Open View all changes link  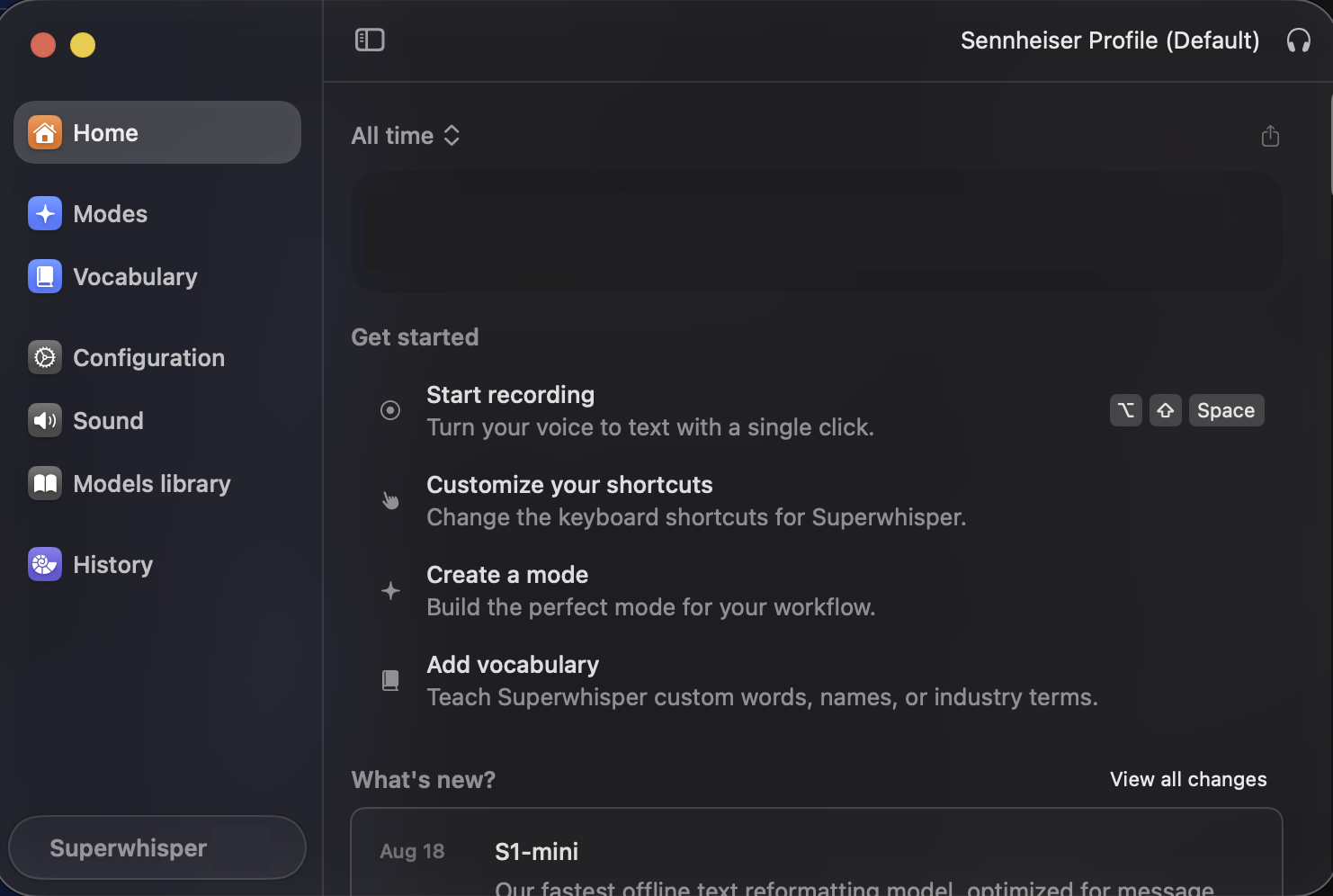coord(1188,779)
